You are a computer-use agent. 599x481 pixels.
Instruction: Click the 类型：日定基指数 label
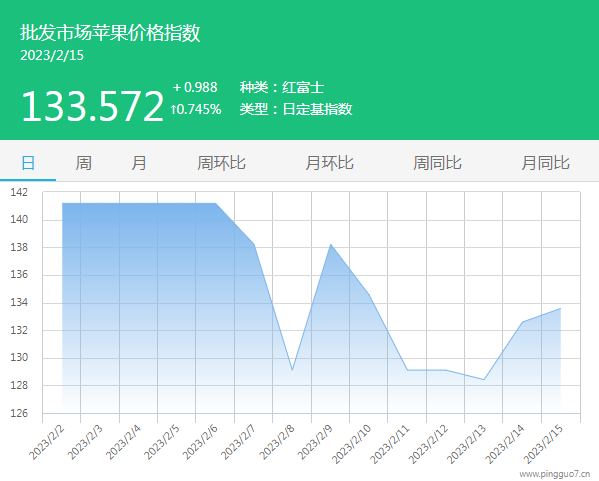(x=296, y=109)
